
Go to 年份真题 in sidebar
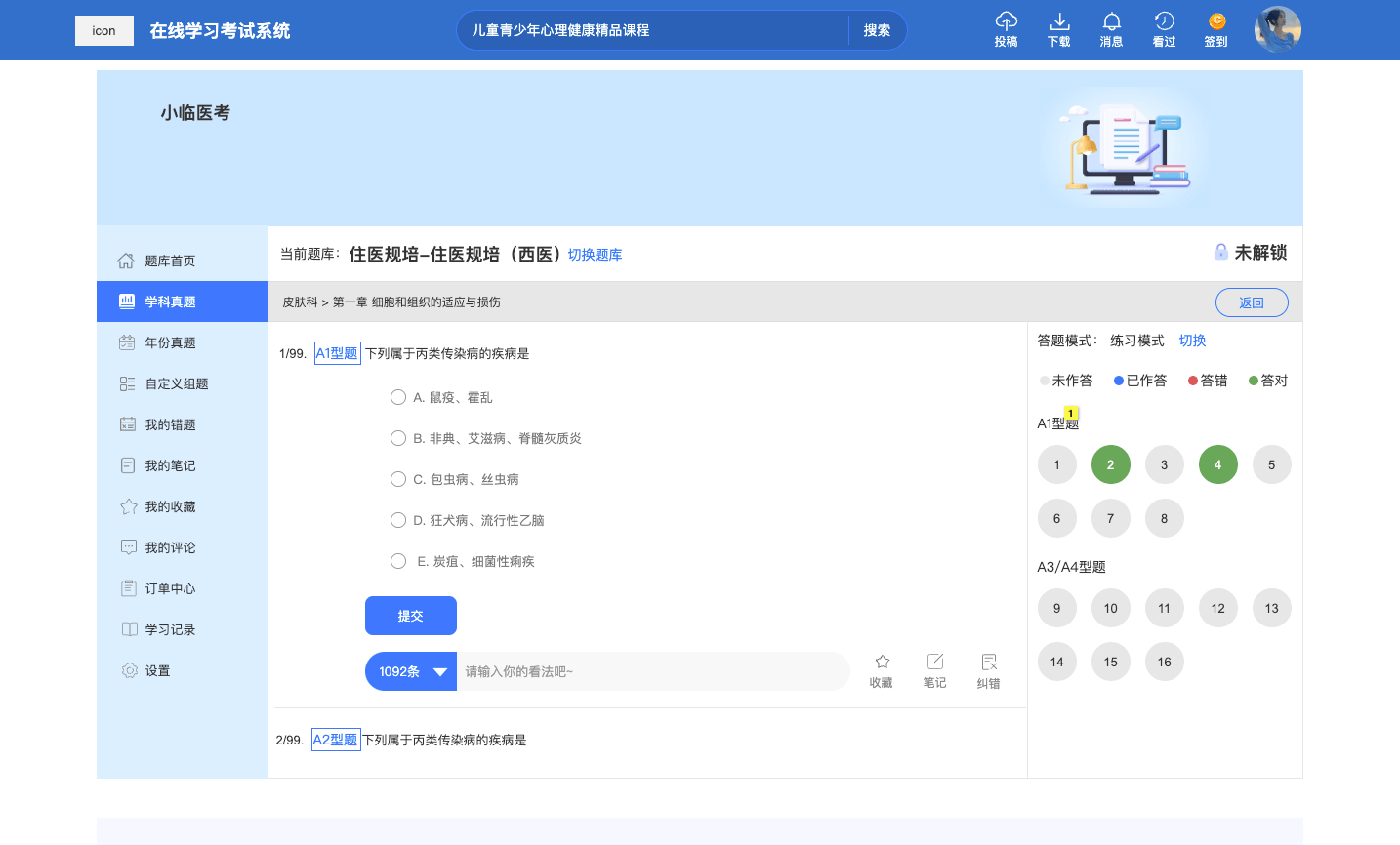(x=170, y=342)
